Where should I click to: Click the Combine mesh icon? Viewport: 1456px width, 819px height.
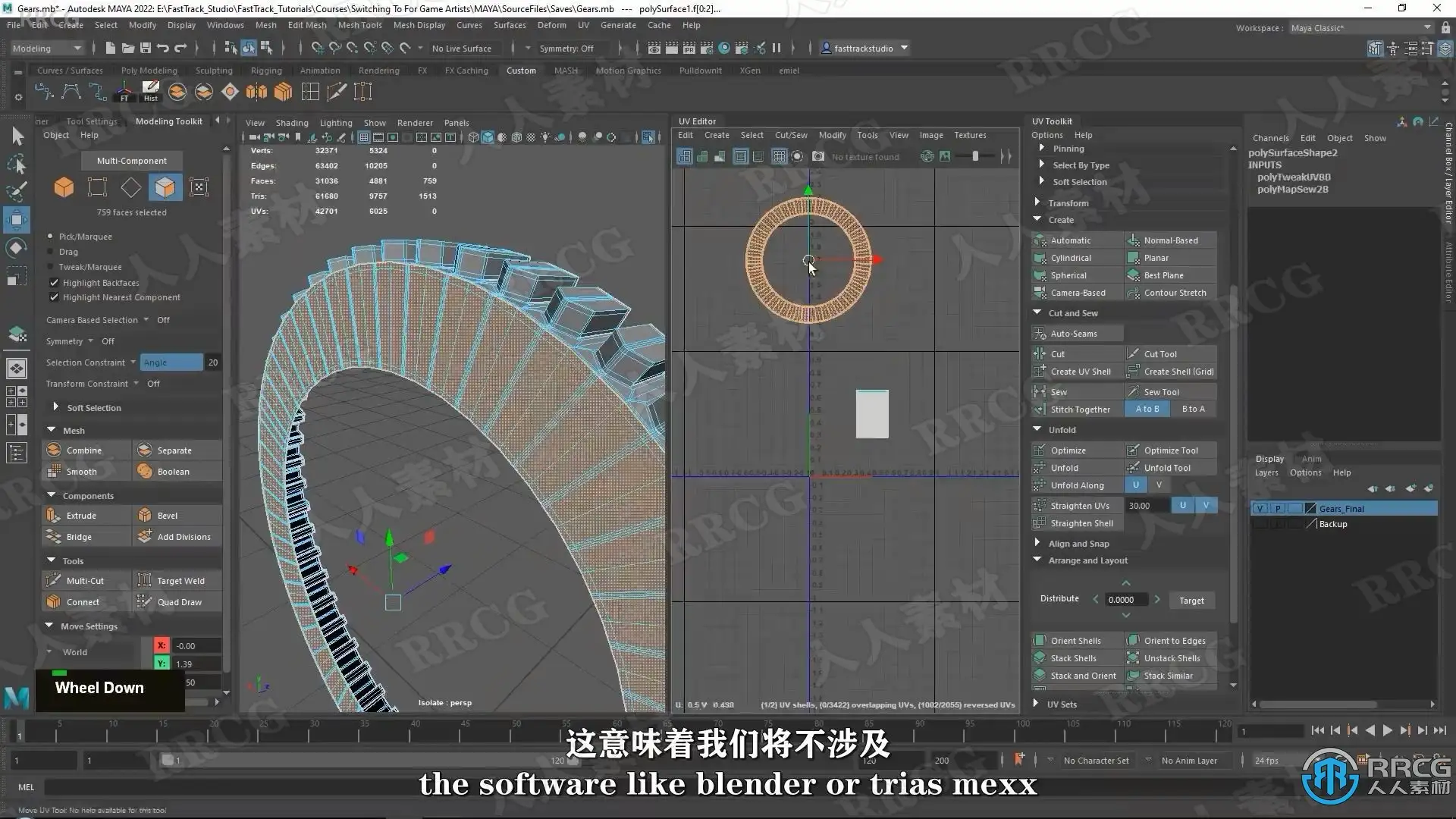tap(54, 450)
